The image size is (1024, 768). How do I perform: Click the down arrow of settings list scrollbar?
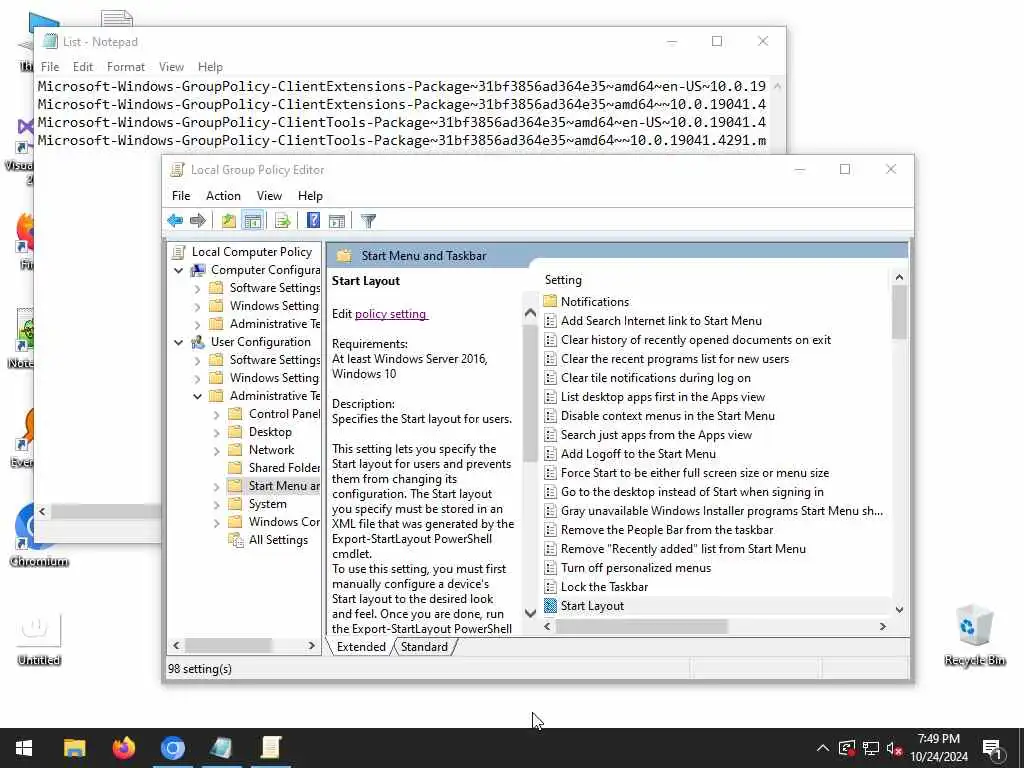point(899,609)
